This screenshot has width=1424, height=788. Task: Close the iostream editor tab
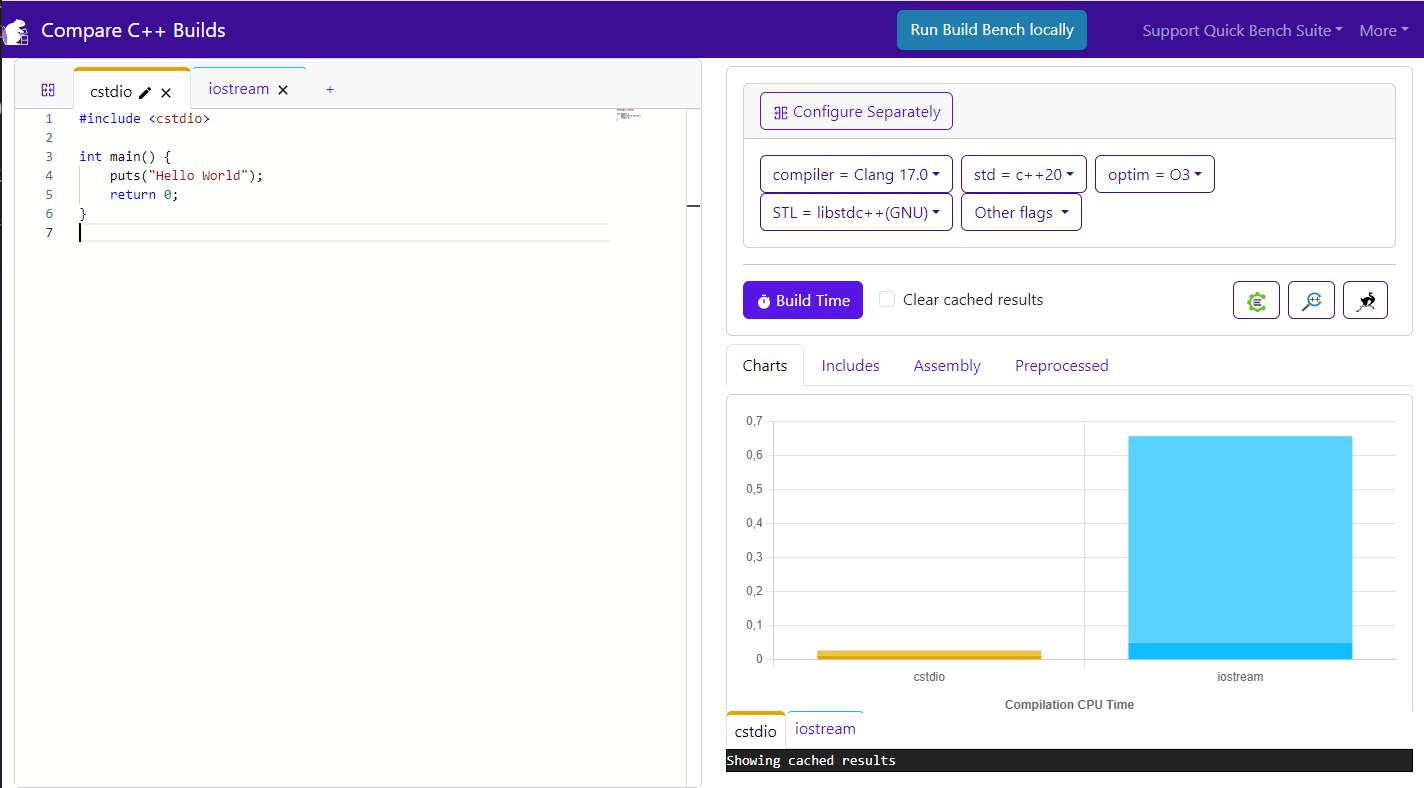283,89
